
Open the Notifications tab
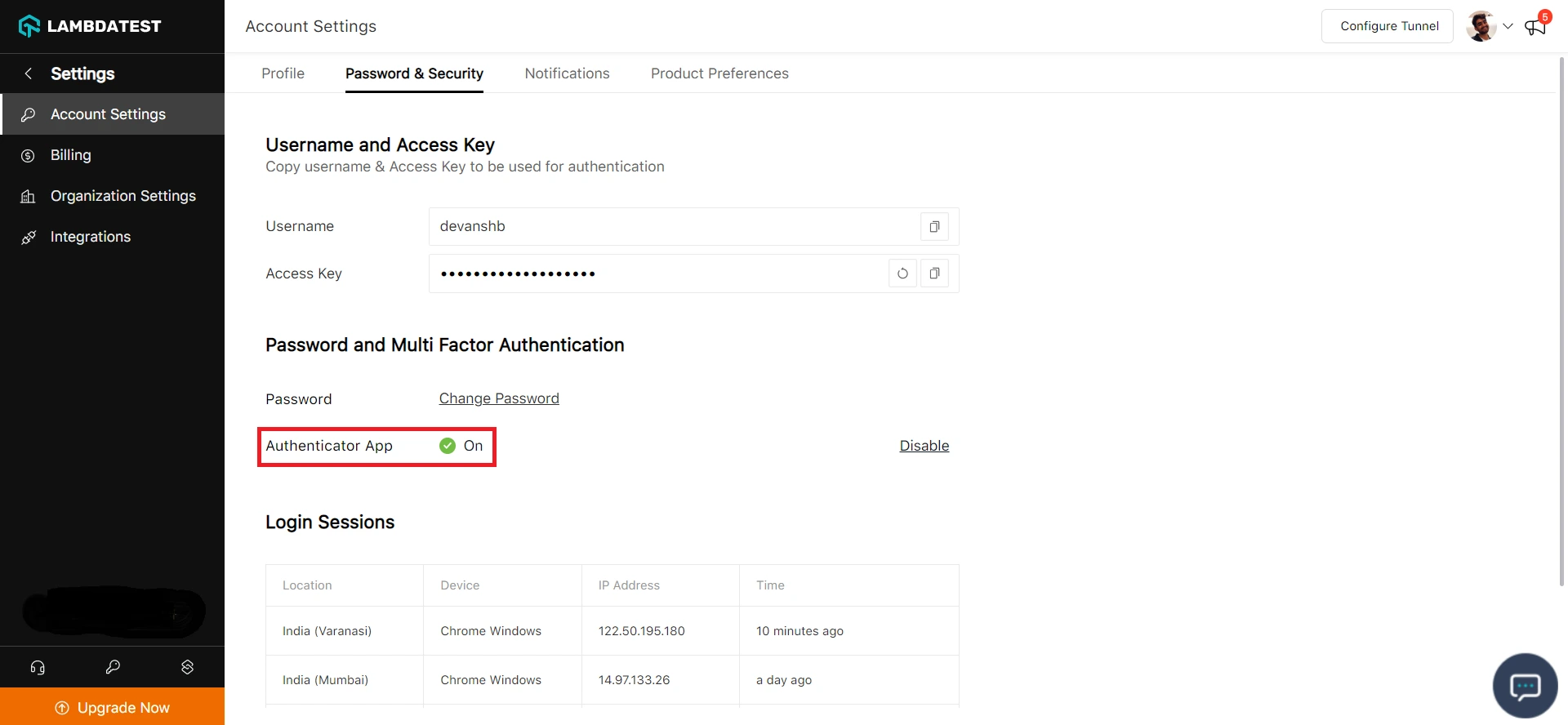click(x=567, y=73)
